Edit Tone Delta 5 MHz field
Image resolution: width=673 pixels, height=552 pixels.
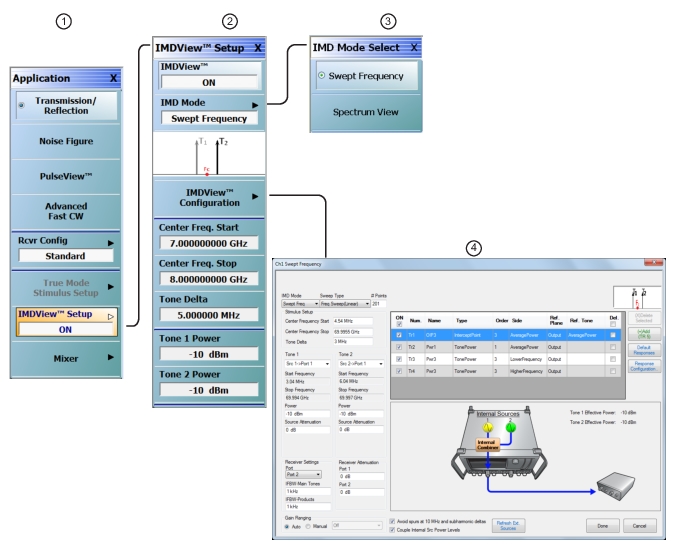(209, 315)
